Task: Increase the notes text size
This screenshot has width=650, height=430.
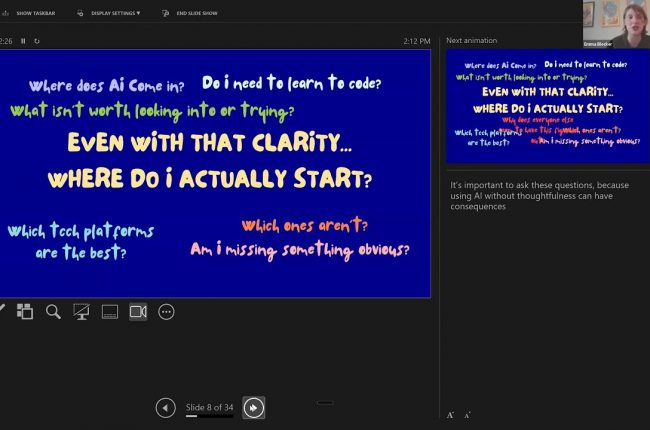Action: [451, 414]
